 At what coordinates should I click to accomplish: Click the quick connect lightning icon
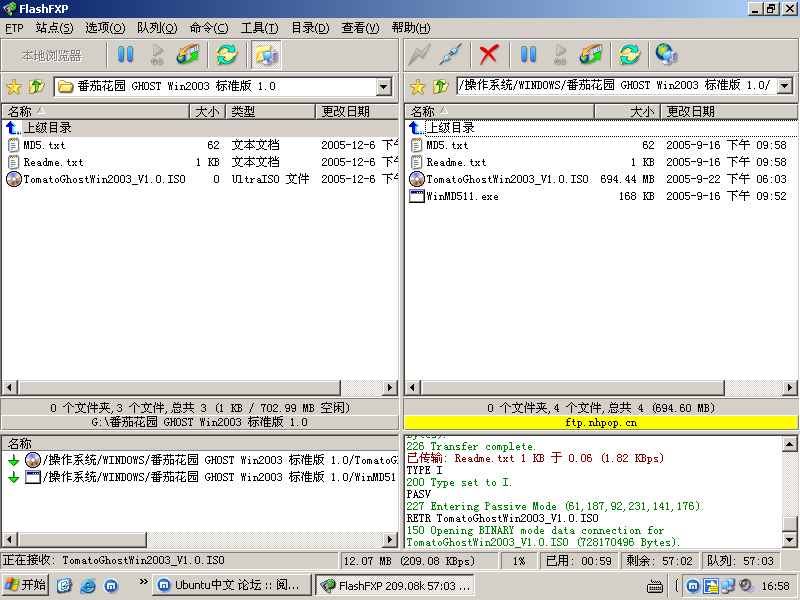tap(419, 55)
